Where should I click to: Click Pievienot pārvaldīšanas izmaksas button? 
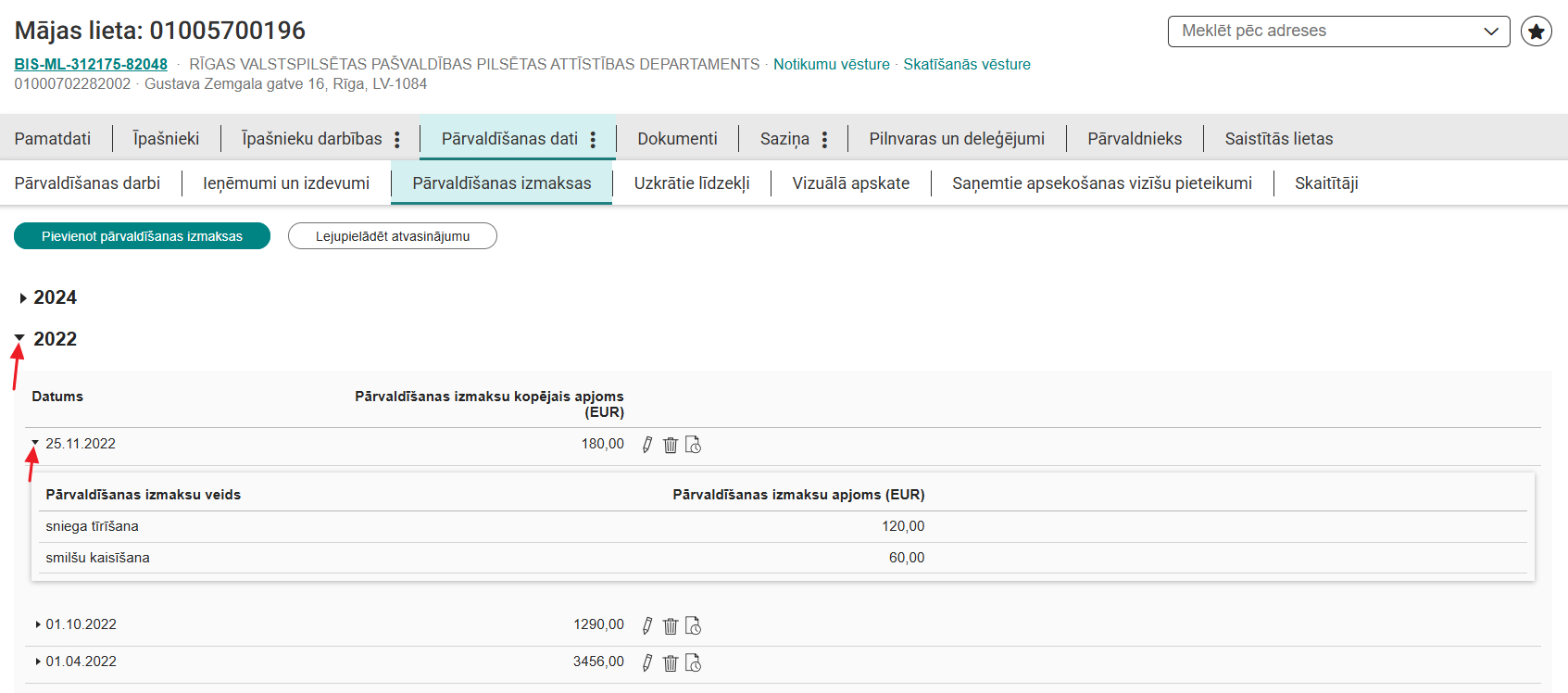click(142, 236)
